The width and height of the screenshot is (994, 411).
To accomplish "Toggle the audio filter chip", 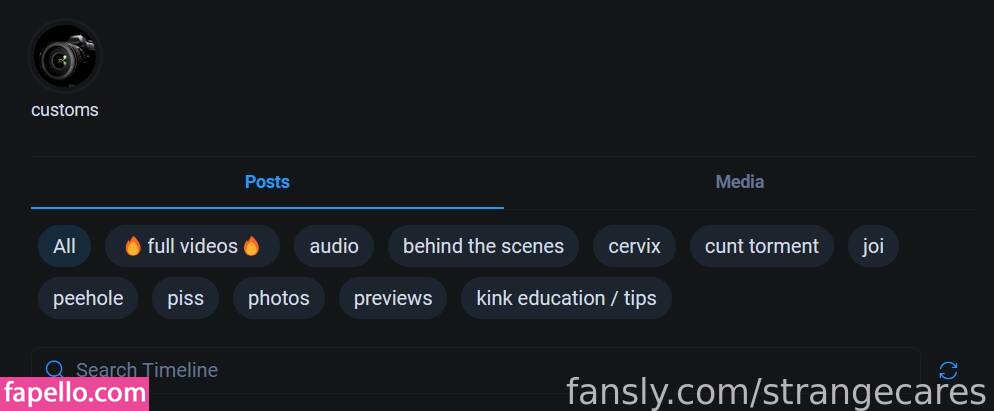I will [x=333, y=246].
